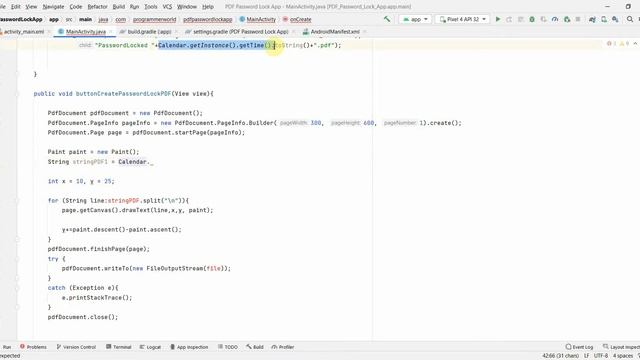Click the 'pdfDocument.close();' line
This screenshot has width=640, height=360.
[x=82, y=317]
